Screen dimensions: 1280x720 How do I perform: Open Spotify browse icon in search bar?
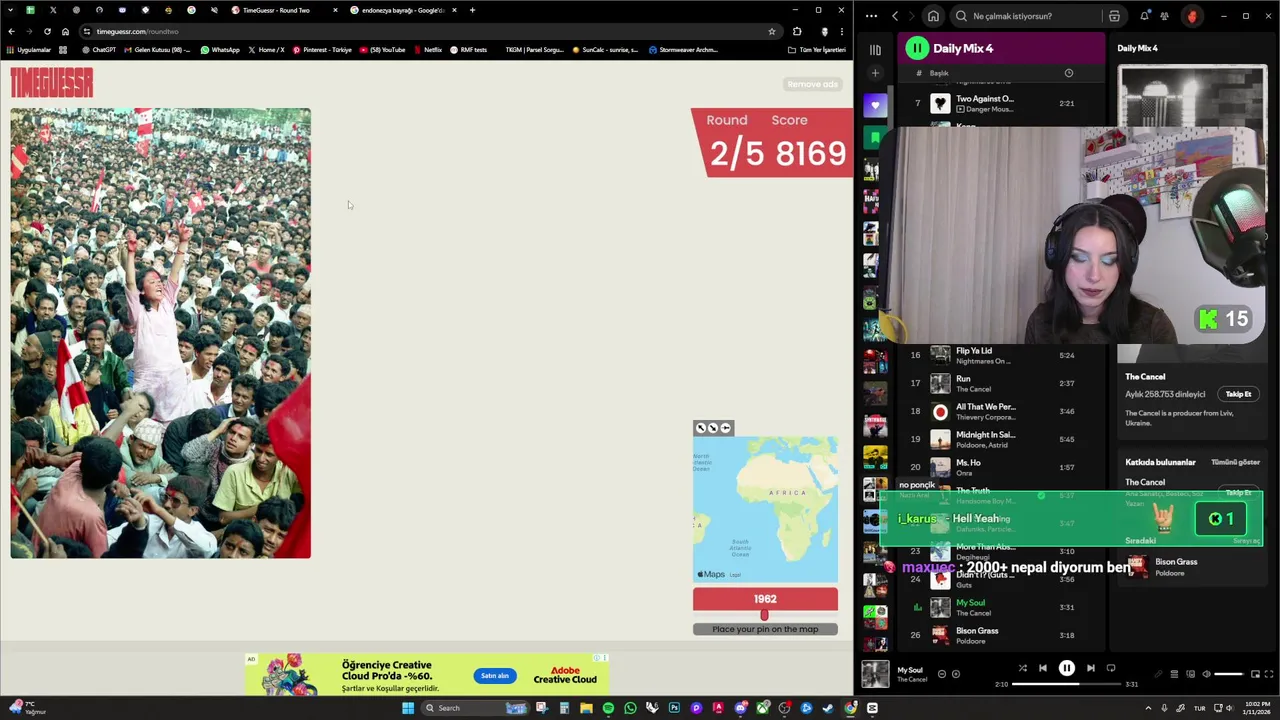(1114, 16)
